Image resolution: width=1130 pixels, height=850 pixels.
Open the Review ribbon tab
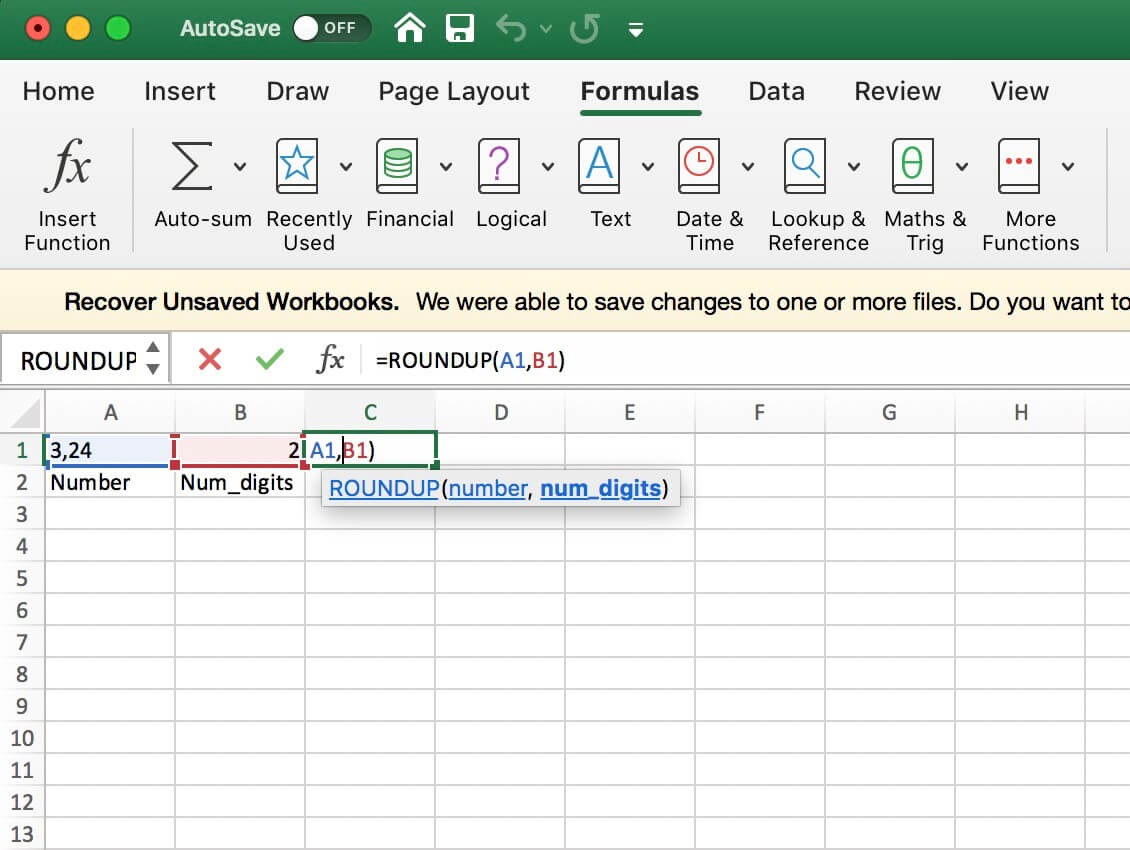pyautogui.click(x=897, y=91)
